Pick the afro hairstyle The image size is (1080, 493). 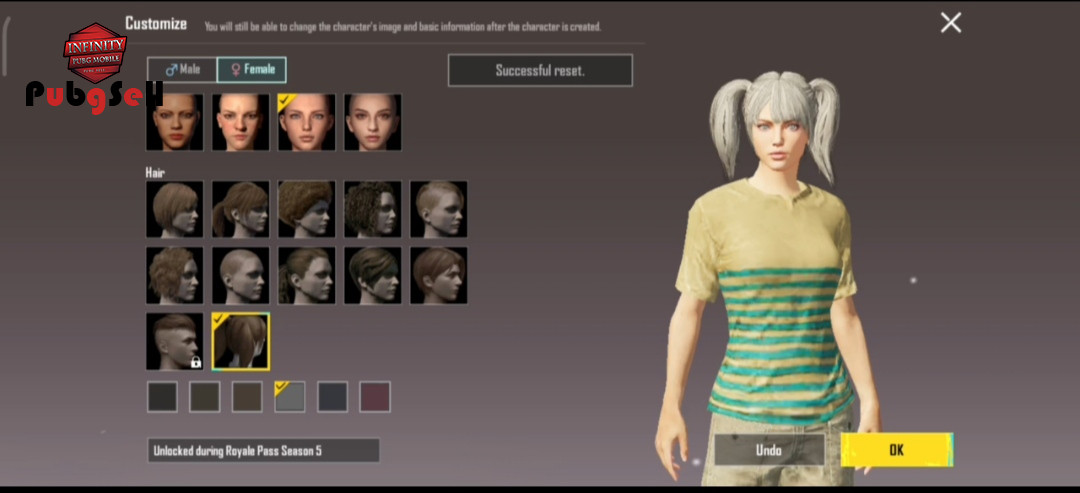tap(307, 209)
